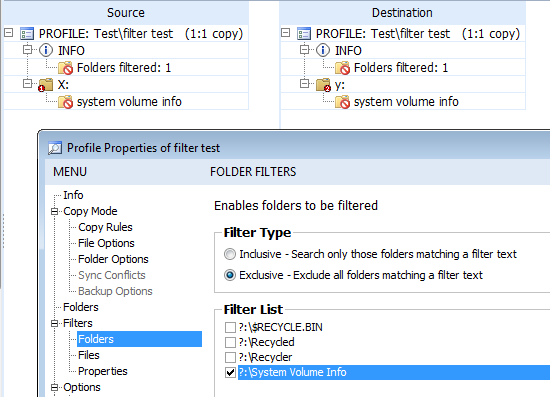
Task: Open File Options in the menu
Action: tap(106, 243)
